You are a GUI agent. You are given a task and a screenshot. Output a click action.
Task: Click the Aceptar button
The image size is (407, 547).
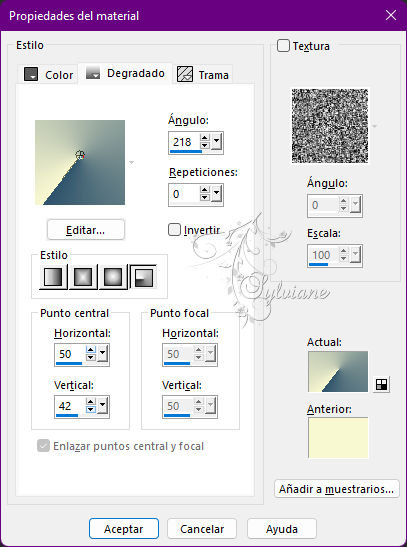tap(124, 529)
